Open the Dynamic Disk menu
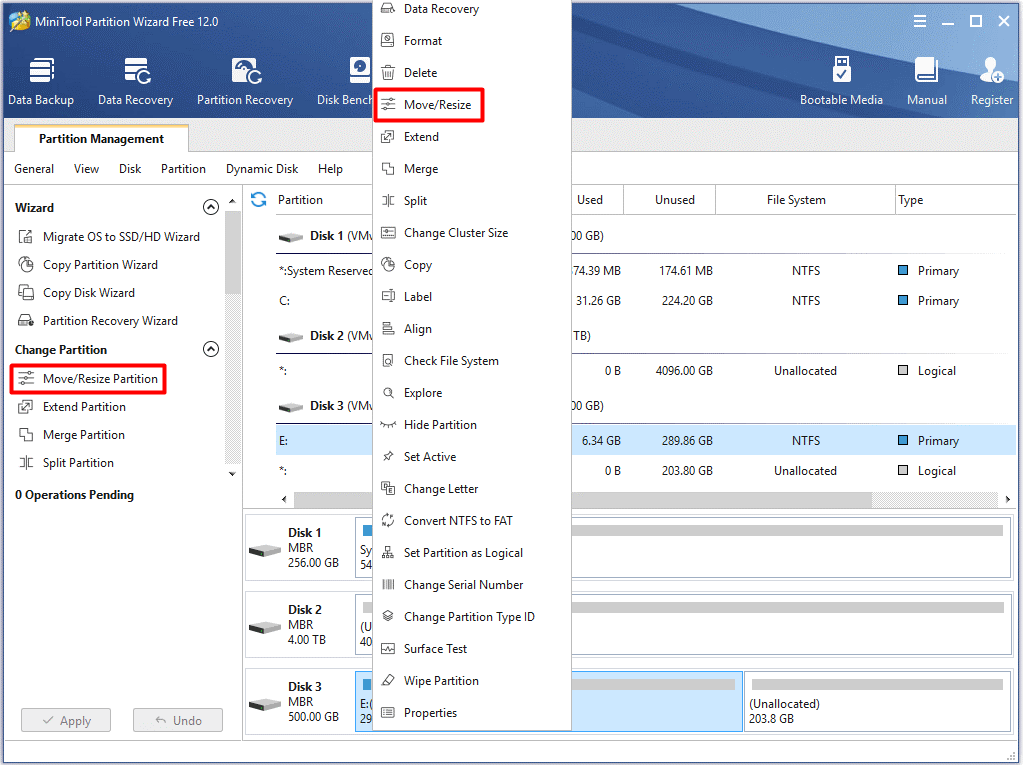Screen dimensions: 1026x765 coord(261,168)
